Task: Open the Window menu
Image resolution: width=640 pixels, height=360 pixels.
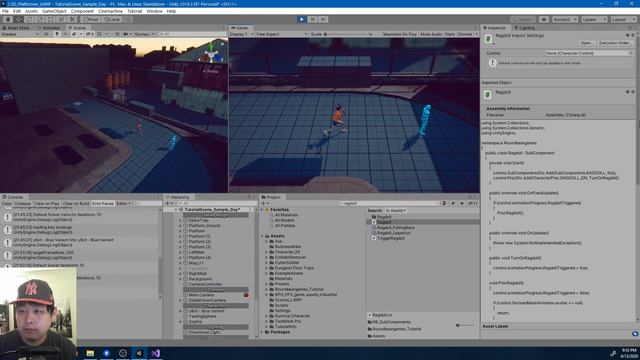Action: click(154, 11)
